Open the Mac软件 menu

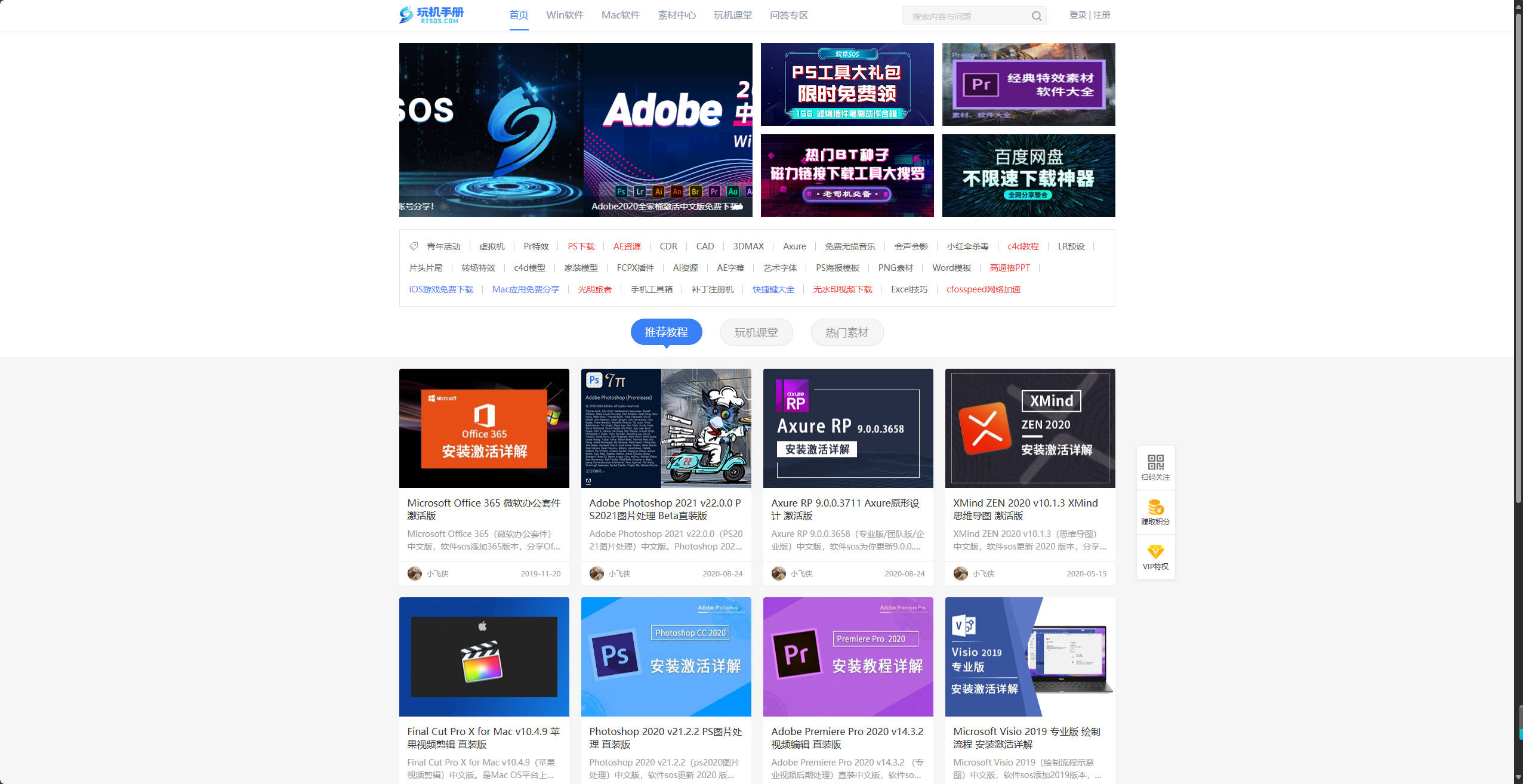[621, 15]
